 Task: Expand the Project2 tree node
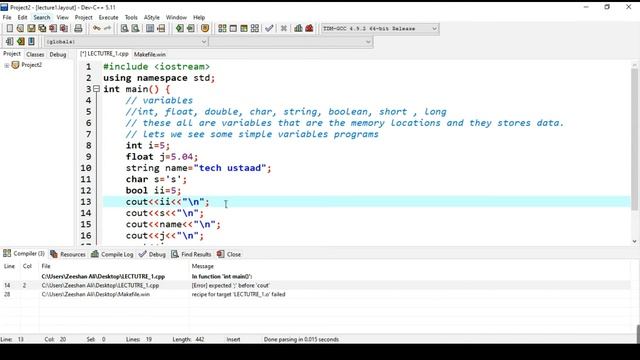(7, 65)
